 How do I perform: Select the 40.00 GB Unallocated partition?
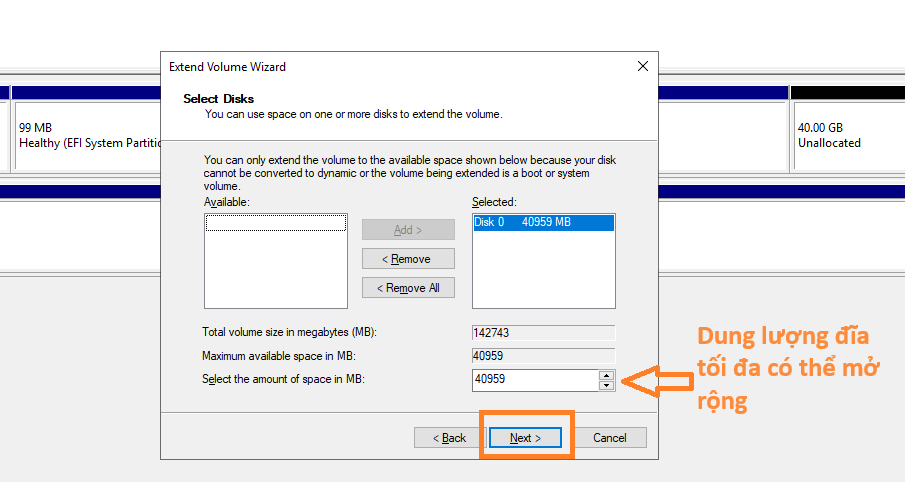pos(845,135)
